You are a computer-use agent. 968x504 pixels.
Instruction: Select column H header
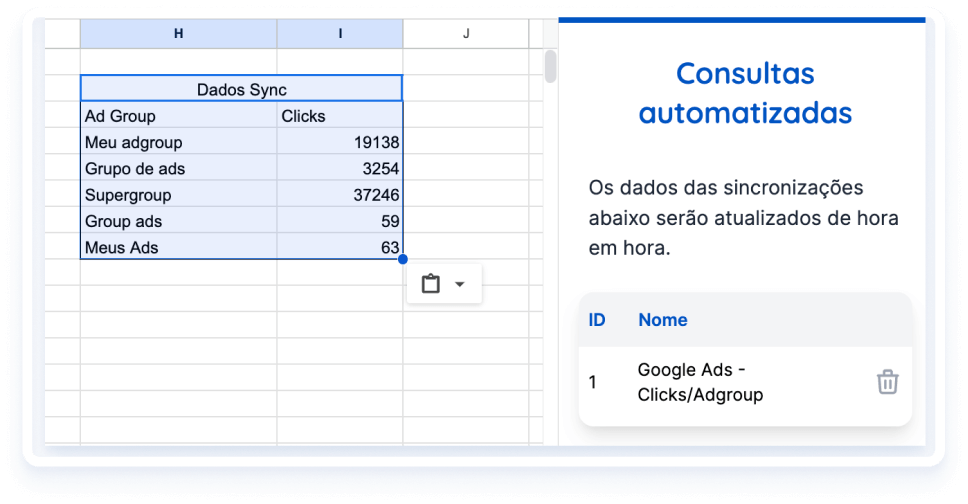178,34
